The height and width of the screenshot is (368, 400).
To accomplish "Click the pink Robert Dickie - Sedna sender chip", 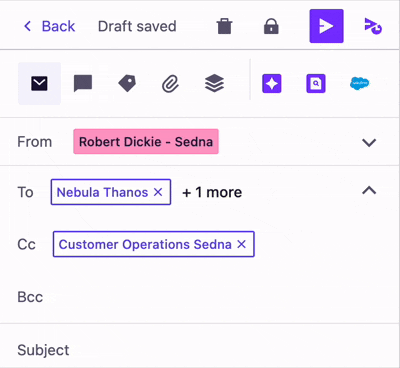I will [146, 142].
